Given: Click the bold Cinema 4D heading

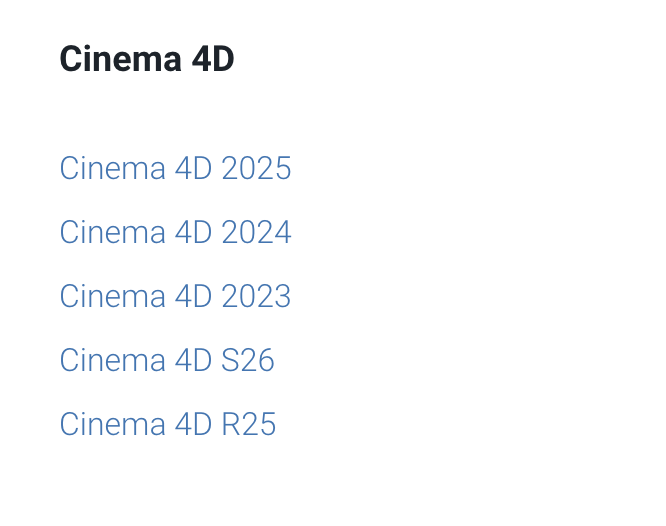Looking at the screenshot, I should 147,59.
